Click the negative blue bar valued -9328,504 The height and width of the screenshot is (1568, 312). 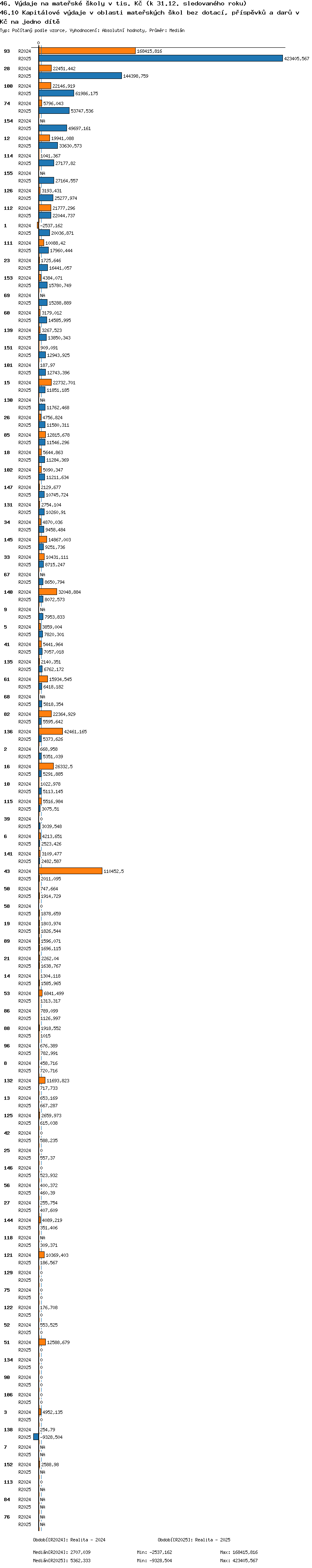(36, 1437)
